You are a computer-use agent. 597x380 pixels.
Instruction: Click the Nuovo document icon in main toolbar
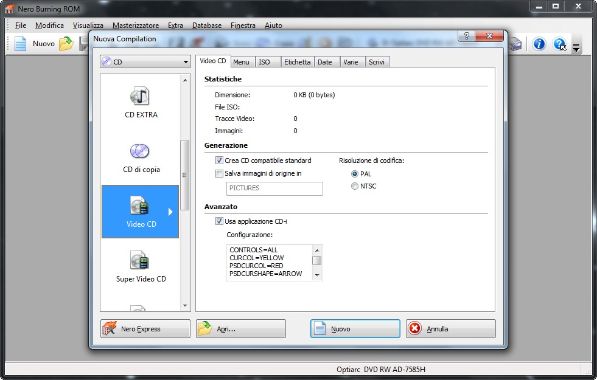20,44
